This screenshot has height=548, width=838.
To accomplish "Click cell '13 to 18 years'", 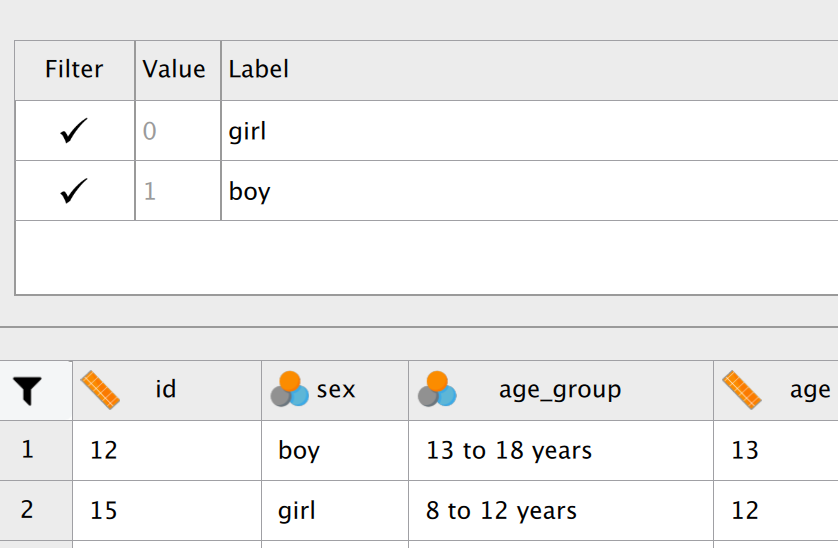I will 561,450.
